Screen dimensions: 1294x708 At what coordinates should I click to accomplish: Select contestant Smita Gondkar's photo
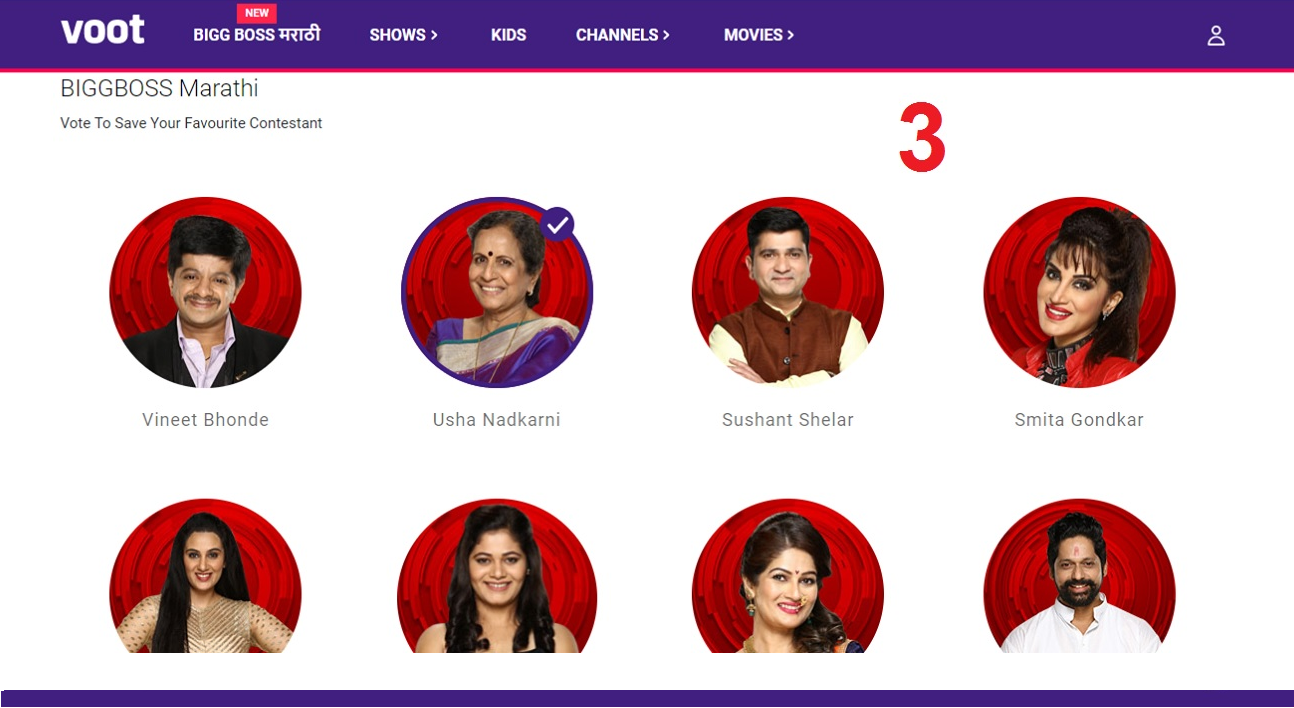(x=1079, y=292)
